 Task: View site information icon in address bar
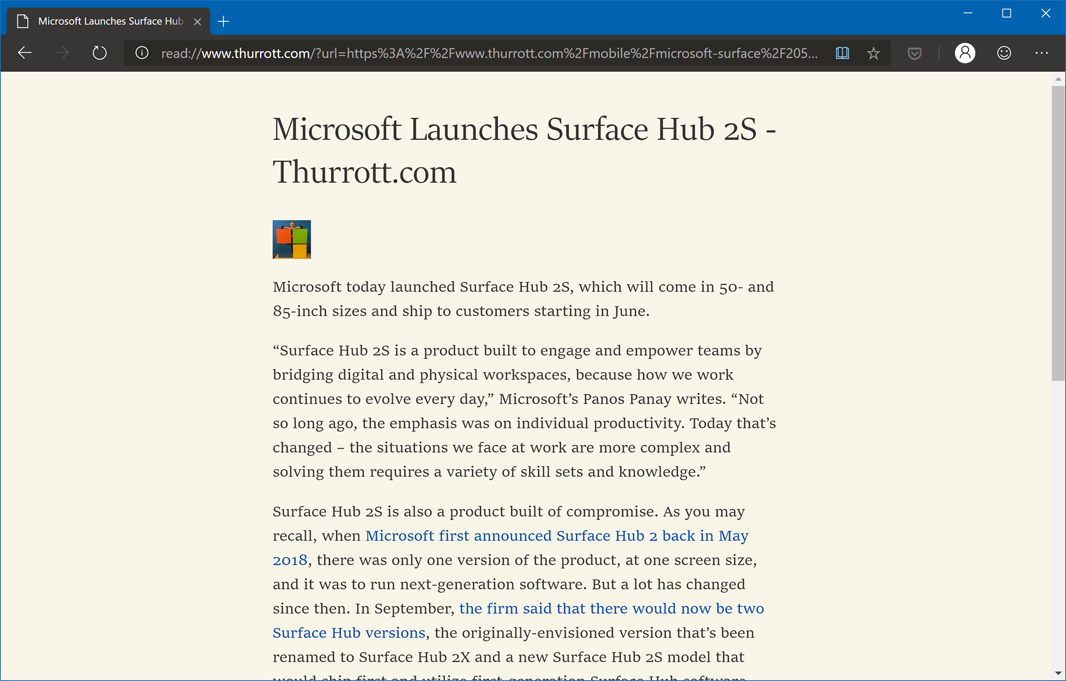[142, 53]
